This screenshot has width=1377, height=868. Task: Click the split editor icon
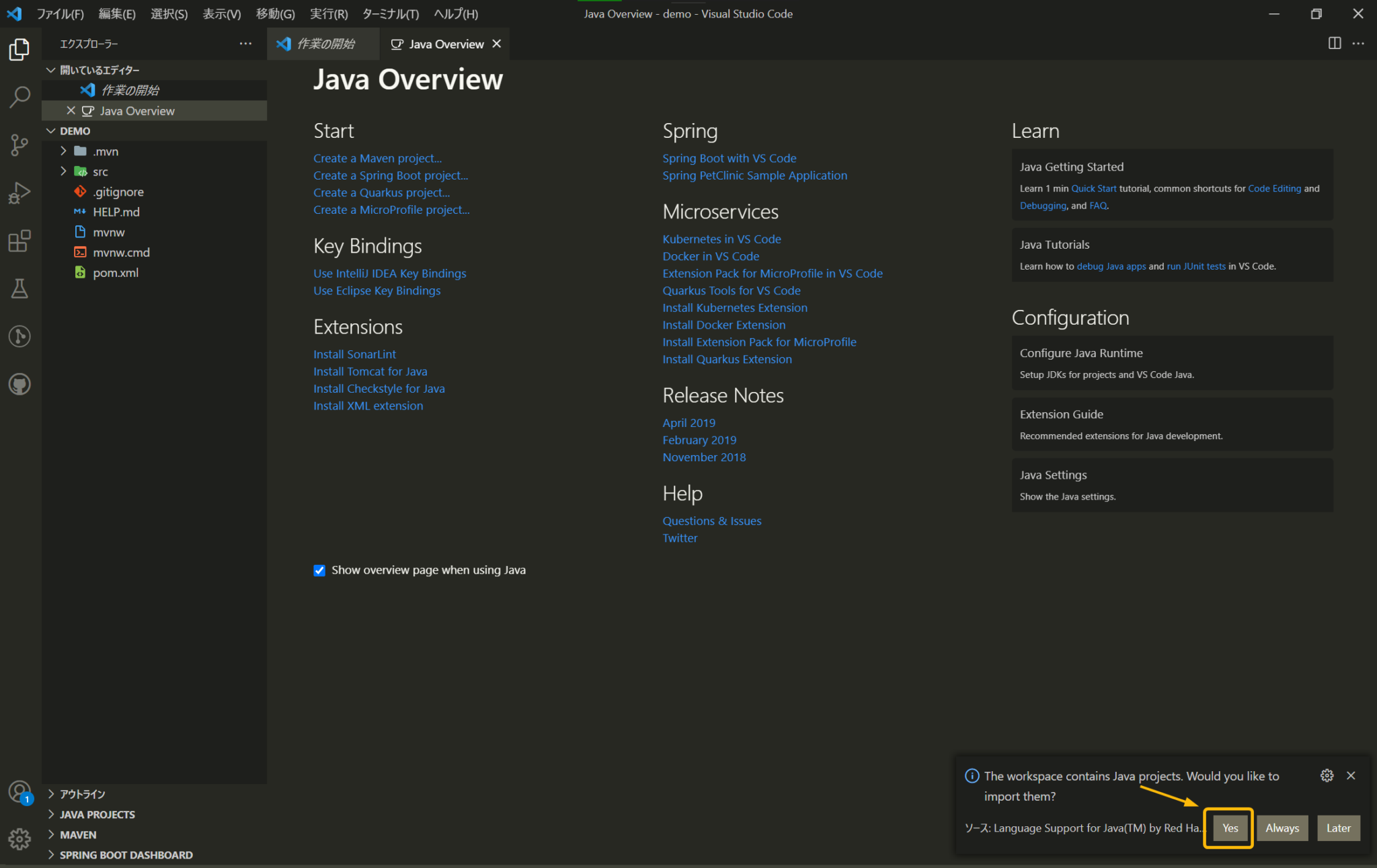(1334, 44)
